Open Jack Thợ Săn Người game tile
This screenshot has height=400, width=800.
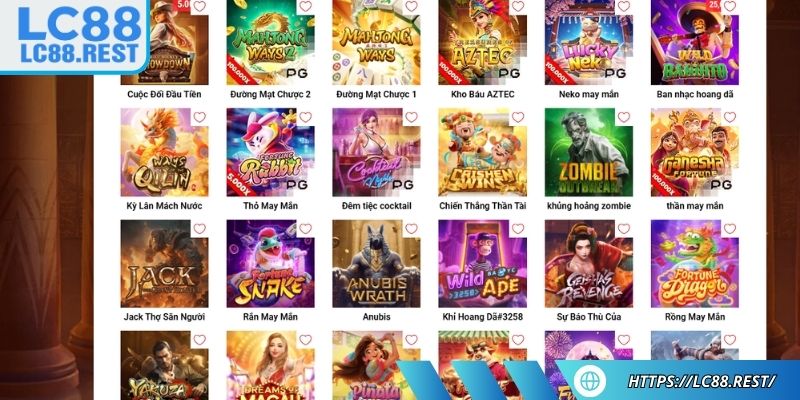(x=164, y=264)
